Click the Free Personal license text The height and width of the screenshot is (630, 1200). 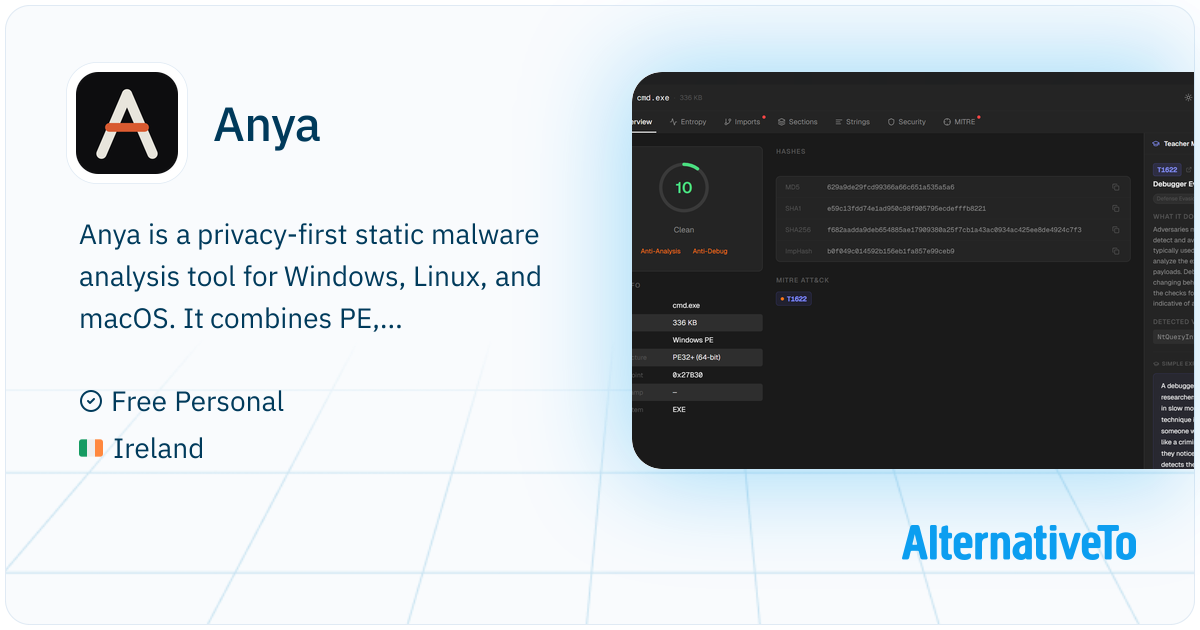point(198,402)
